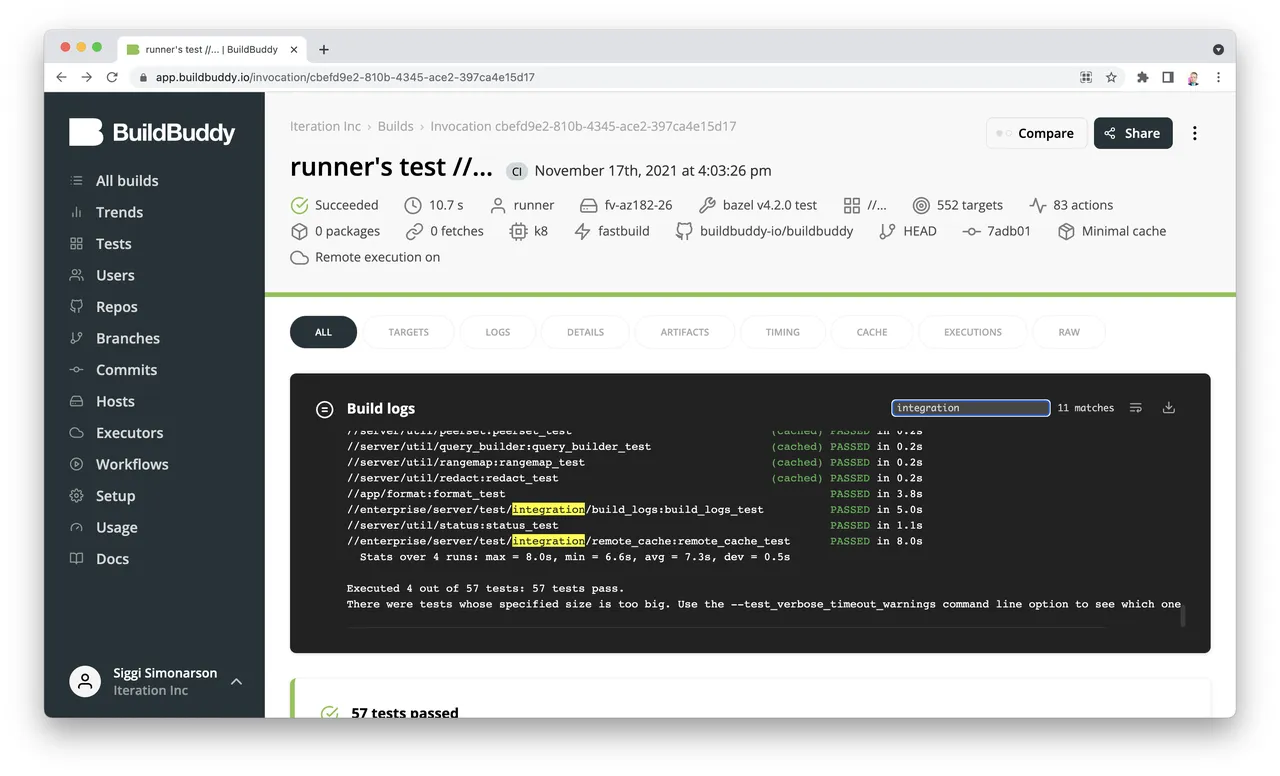
Task: Go to the Trends page
Action: (x=119, y=212)
